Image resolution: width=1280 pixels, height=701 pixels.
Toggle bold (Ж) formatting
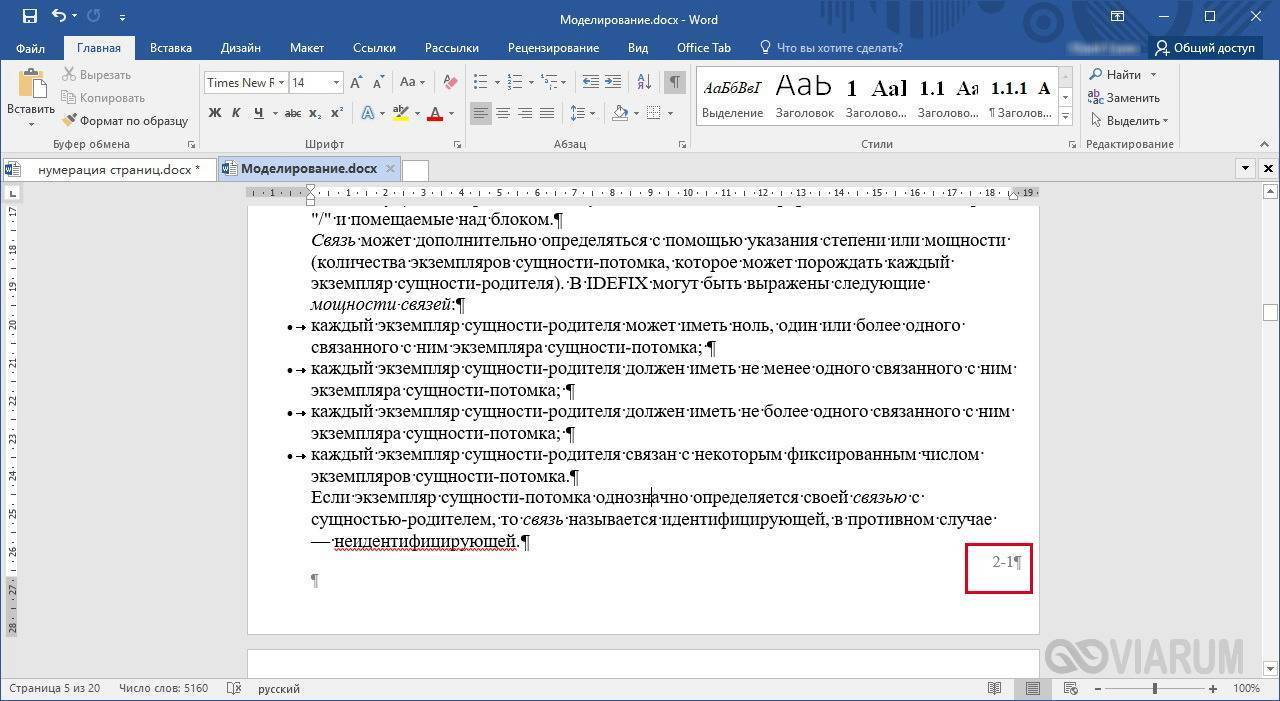tap(215, 113)
